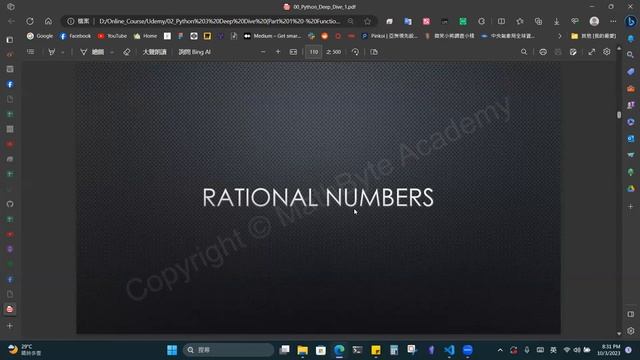
Task: Click the save as PDF icon
Action: pyautogui.click(x=573, y=52)
